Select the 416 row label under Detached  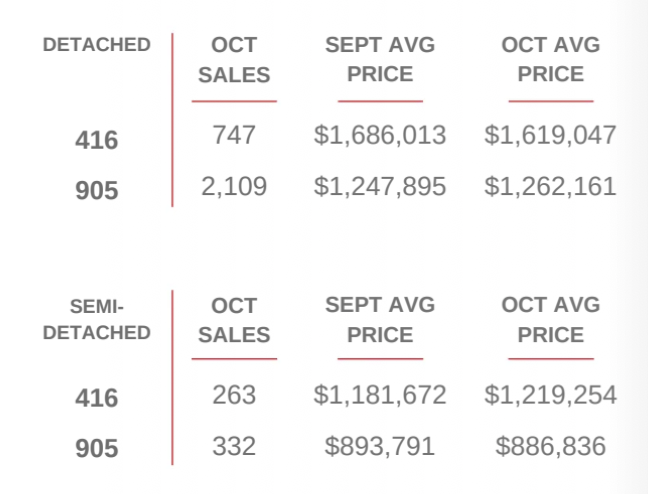point(97,141)
